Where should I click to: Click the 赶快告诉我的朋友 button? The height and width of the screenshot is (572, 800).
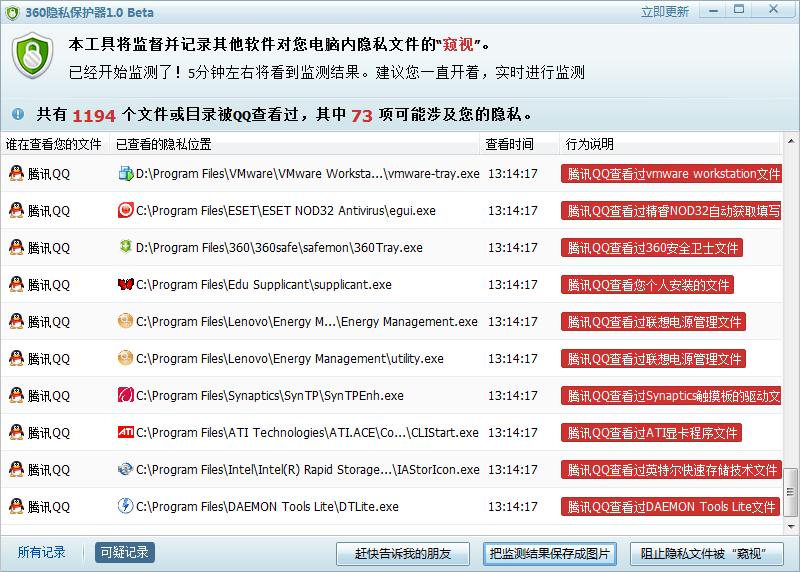point(403,554)
